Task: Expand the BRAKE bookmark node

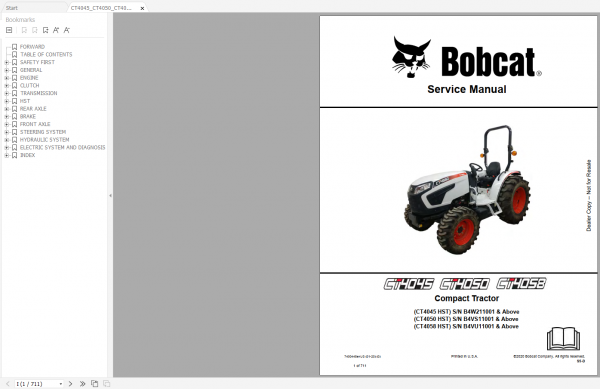Action: coord(7,116)
